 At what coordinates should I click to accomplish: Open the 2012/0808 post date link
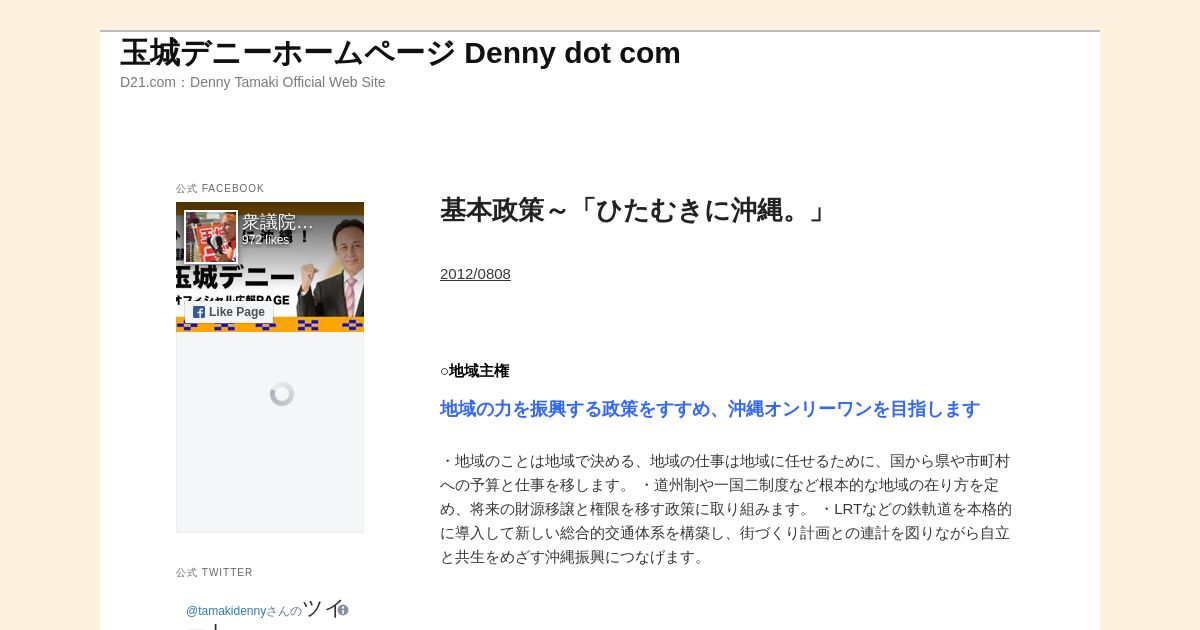475,274
